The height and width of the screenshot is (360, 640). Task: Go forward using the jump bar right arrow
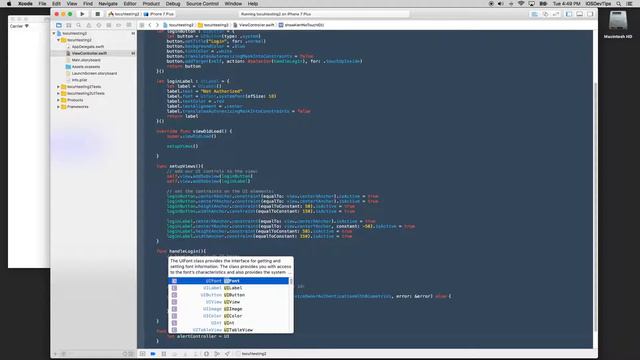tap(157, 25)
